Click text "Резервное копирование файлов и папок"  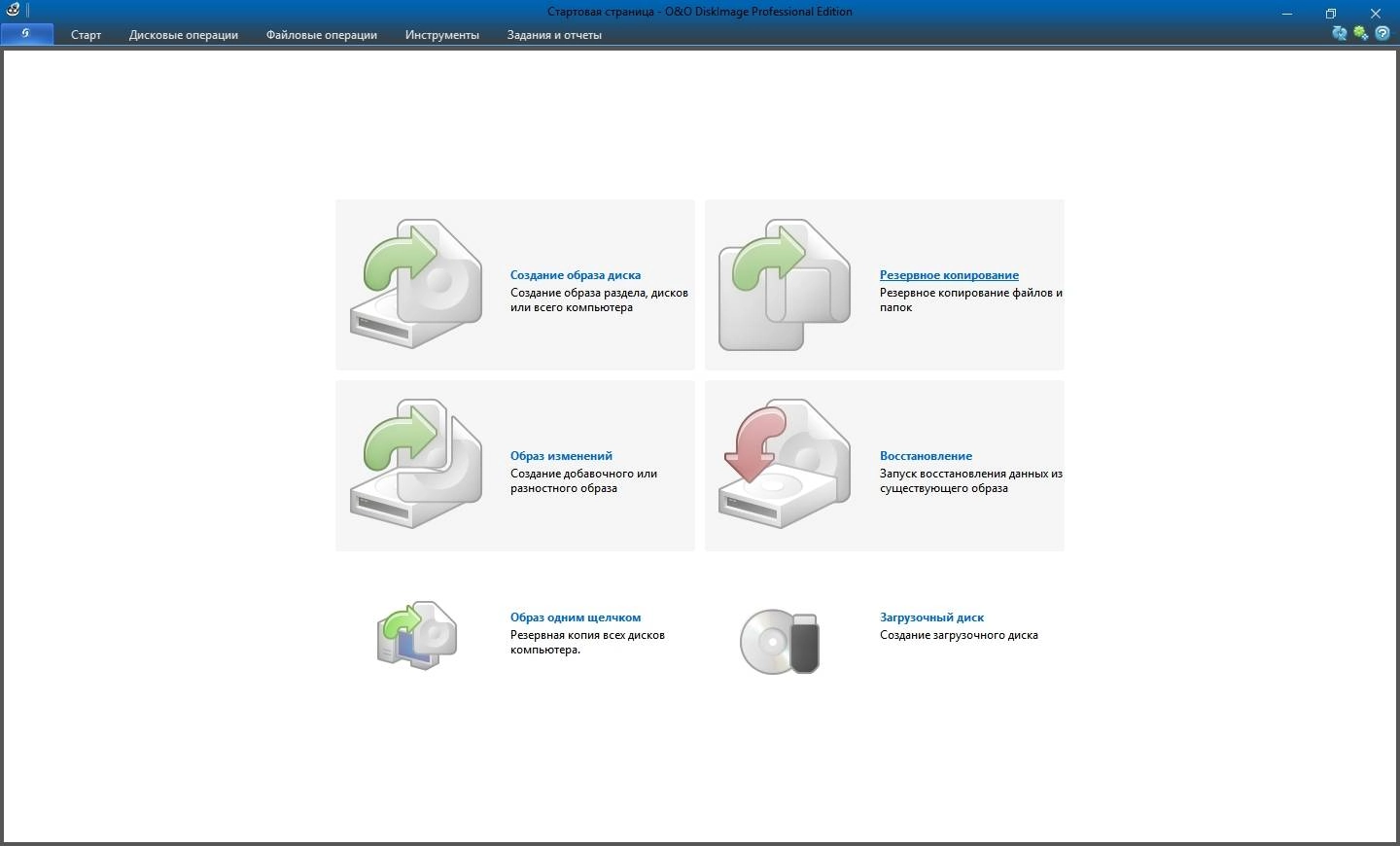(x=971, y=300)
